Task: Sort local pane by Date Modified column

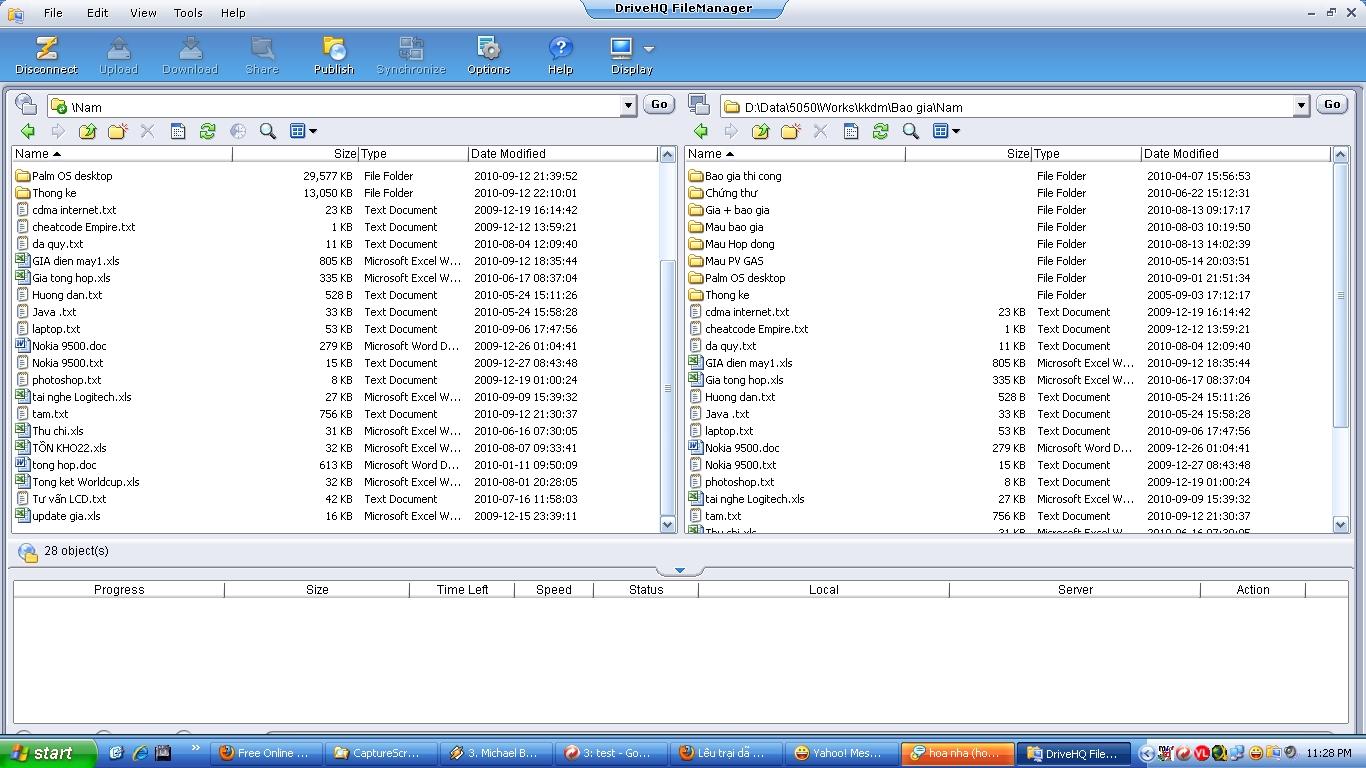Action: pos(1236,154)
